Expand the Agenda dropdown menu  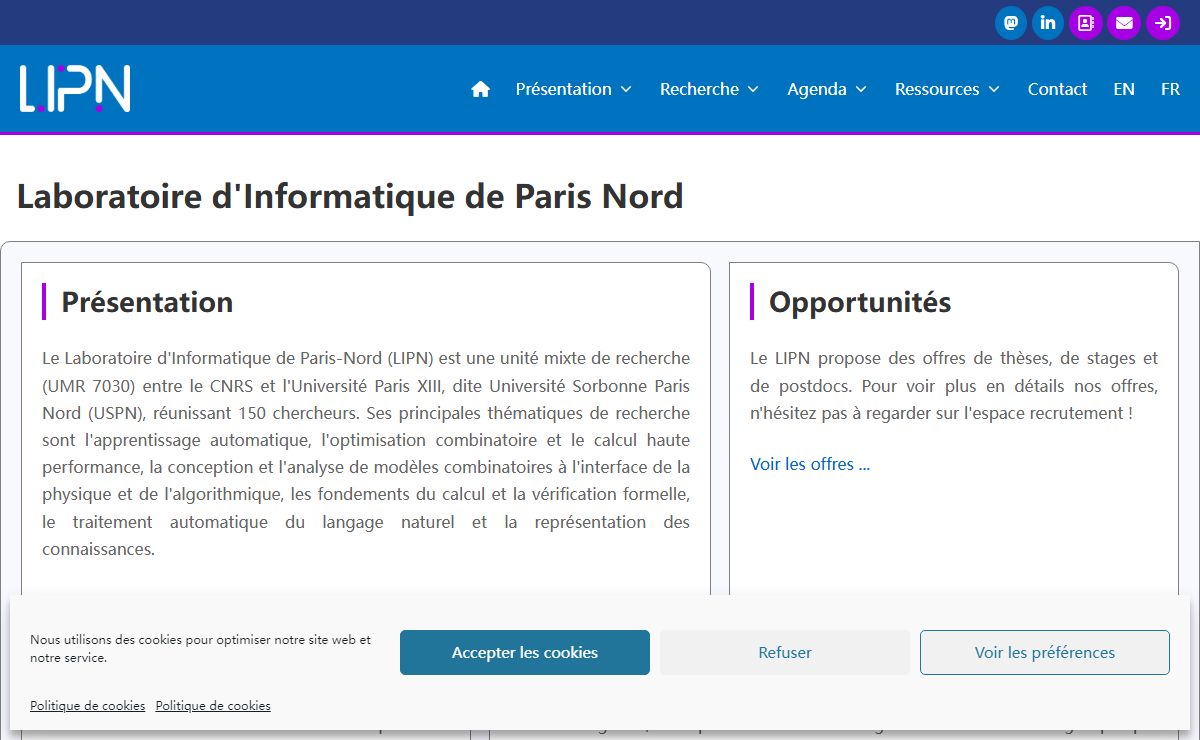tap(826, 89)
